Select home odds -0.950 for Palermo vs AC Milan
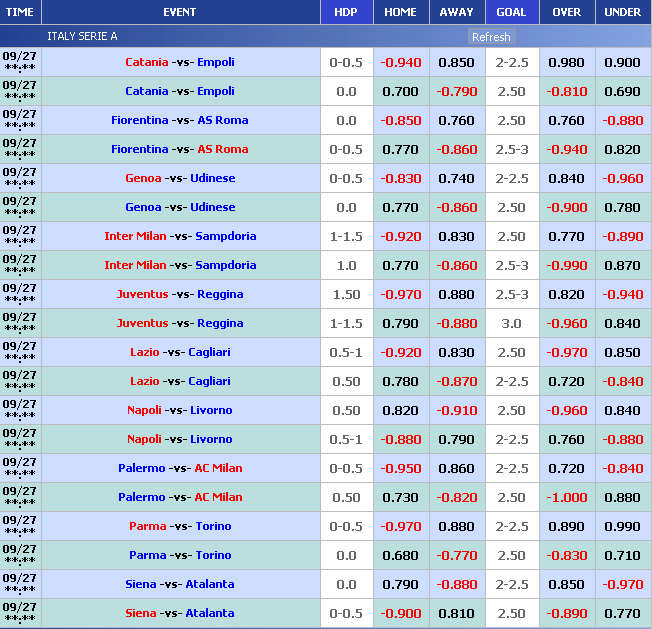This screenshot has height=629, width=652. pos(400,468)
